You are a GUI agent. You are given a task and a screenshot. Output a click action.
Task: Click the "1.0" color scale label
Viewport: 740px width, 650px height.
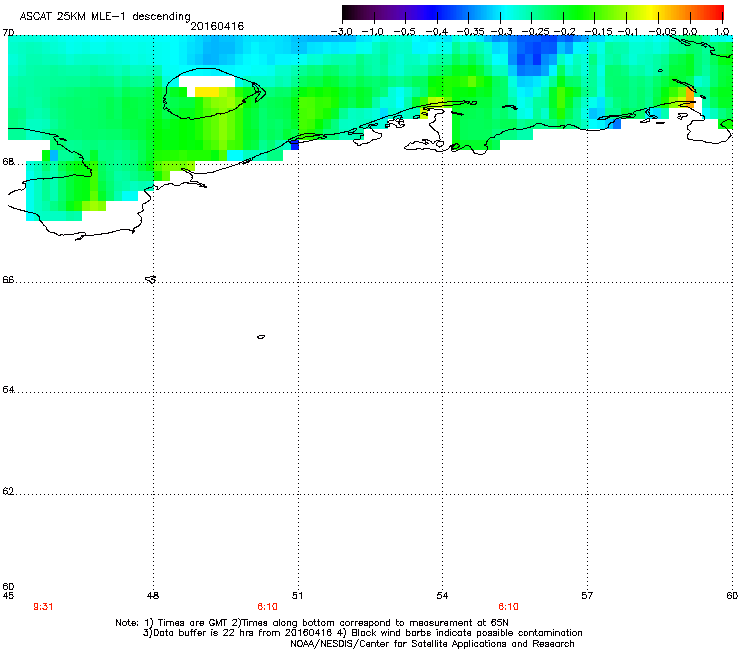coord(722,32)
